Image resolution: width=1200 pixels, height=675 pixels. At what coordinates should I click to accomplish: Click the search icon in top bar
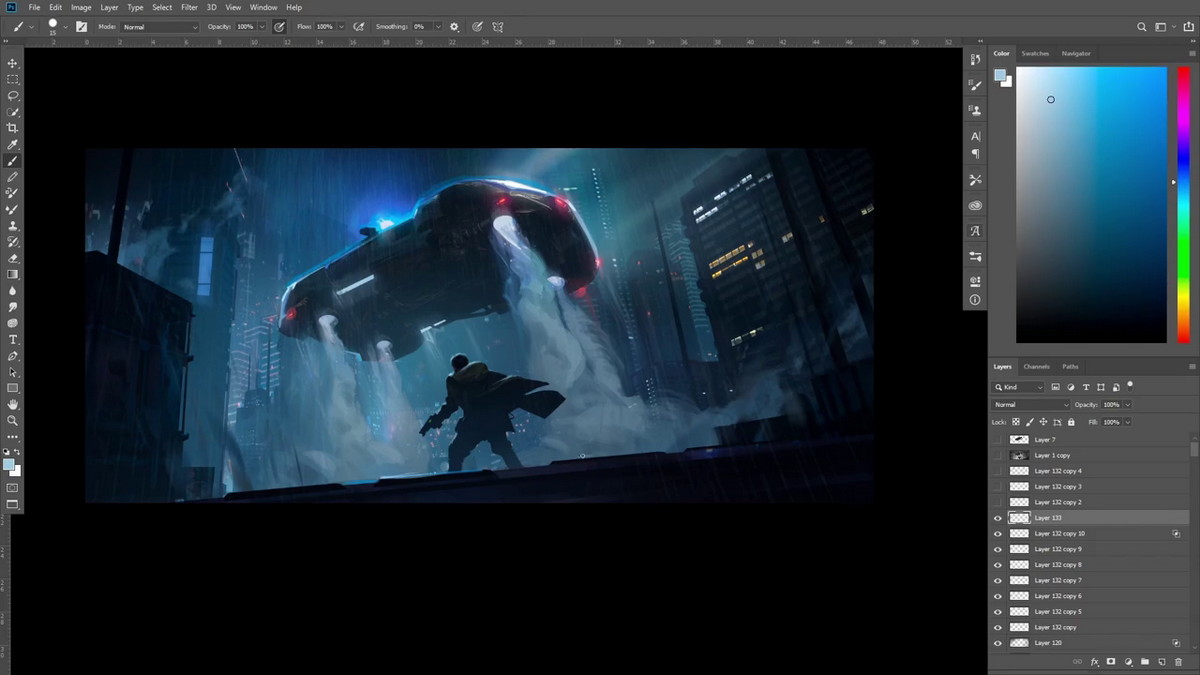pos(1142,27)
